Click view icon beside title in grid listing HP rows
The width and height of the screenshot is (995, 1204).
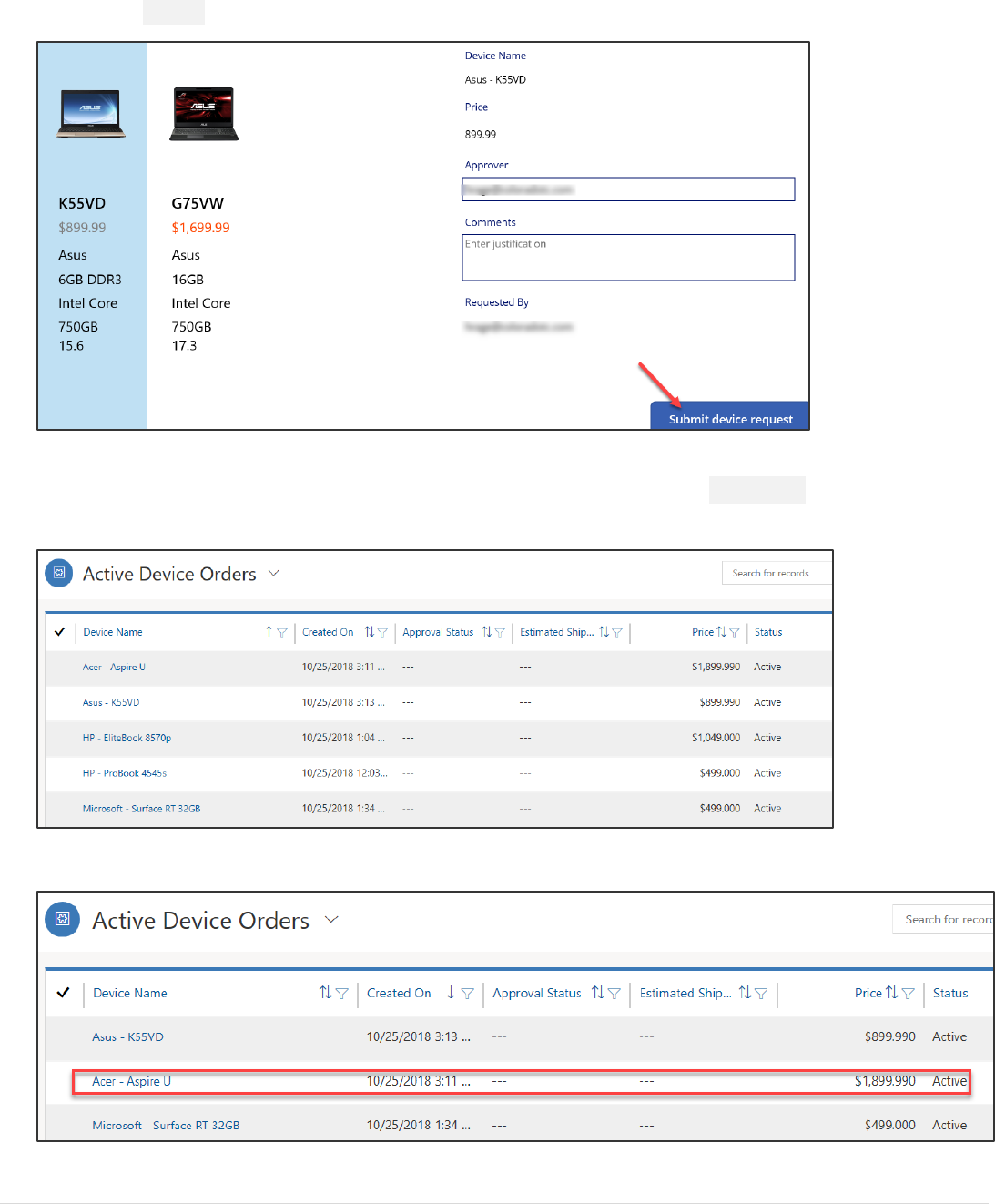(59, 573)
